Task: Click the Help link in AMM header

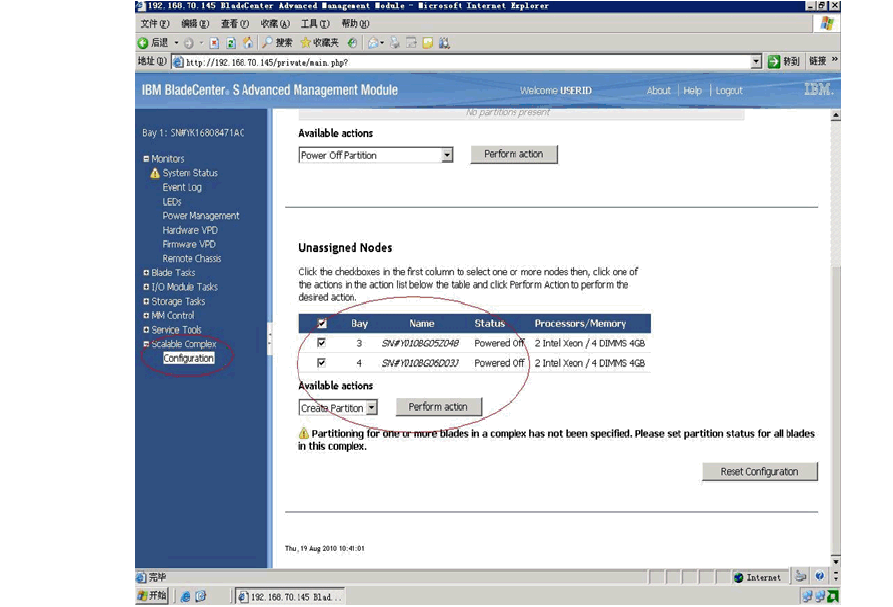Action: coord(693,91)
